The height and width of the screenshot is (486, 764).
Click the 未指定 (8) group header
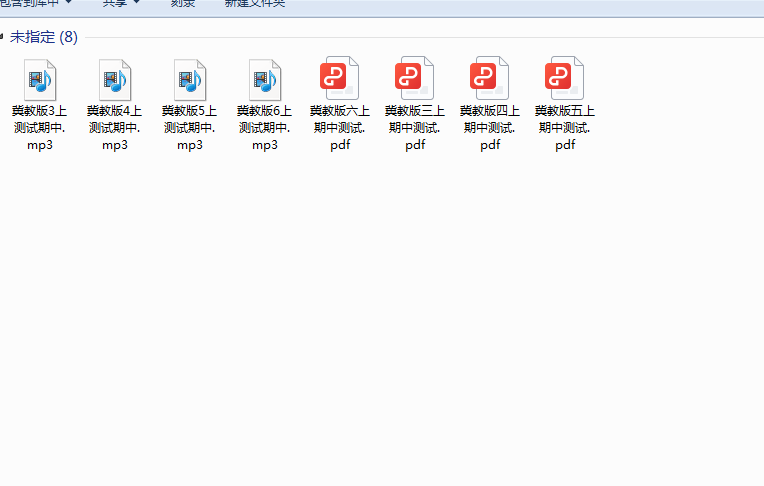point(44,37)
